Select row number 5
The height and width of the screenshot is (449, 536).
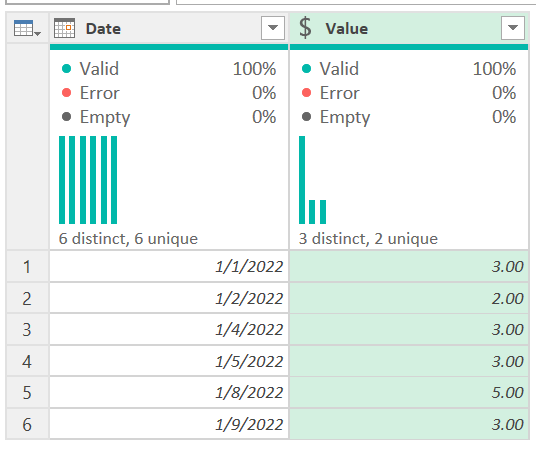tap(27, 392)
